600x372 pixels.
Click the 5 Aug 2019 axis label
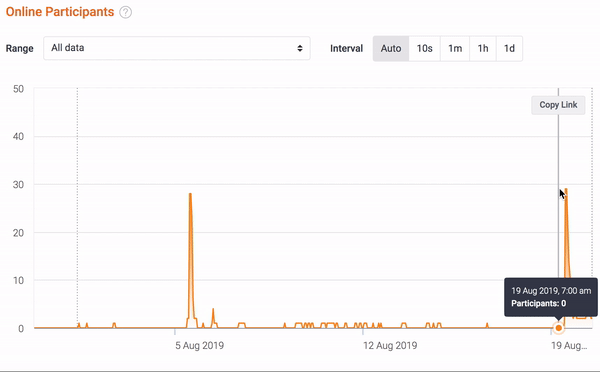click(x=199, y=346)
